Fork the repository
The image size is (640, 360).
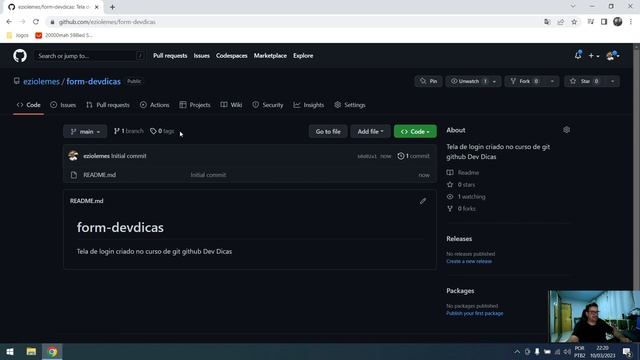(x=525, y=81)
